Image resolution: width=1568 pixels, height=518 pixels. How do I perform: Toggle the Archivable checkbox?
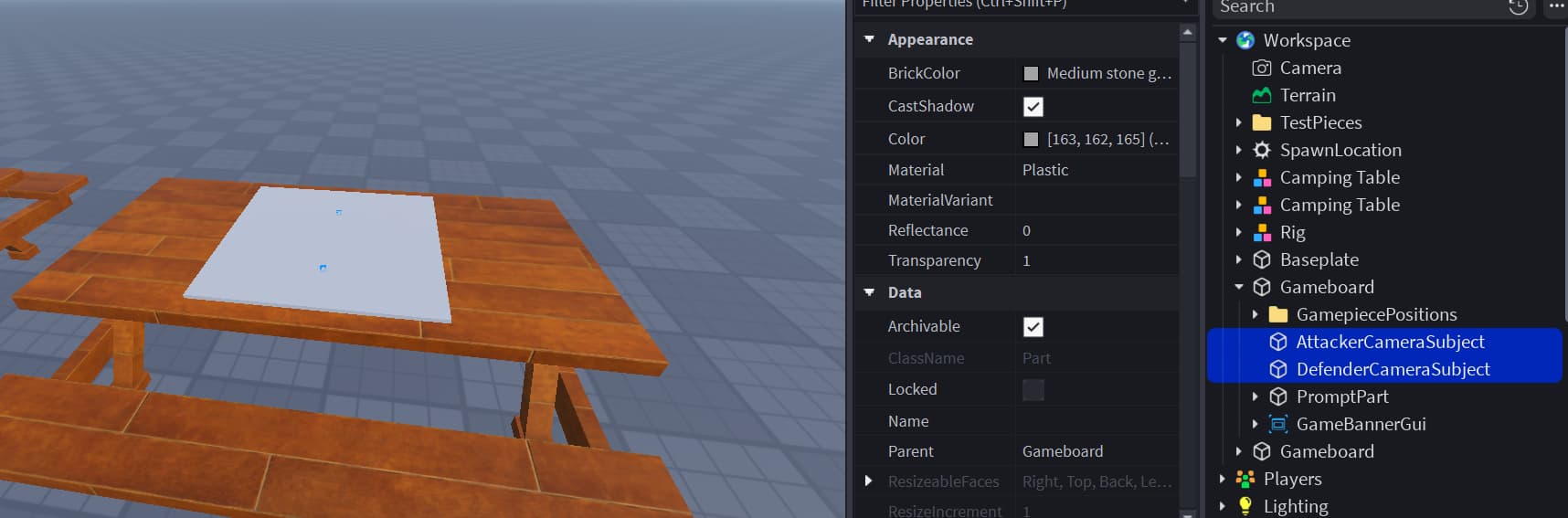coord(1033,327)
